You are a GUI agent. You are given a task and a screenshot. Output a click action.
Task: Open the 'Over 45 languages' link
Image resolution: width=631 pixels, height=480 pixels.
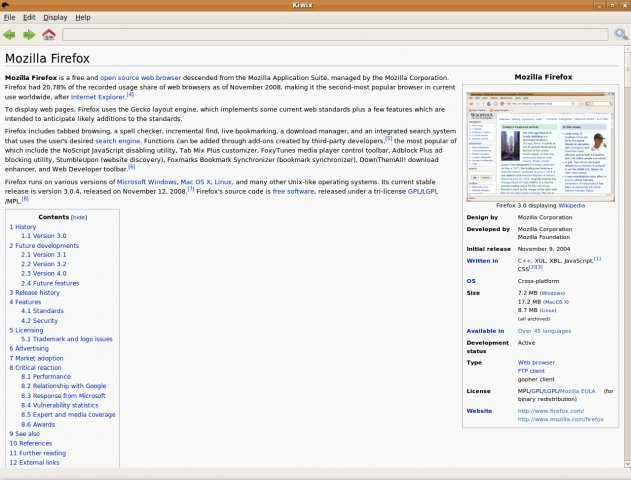(x=544, y=331)
